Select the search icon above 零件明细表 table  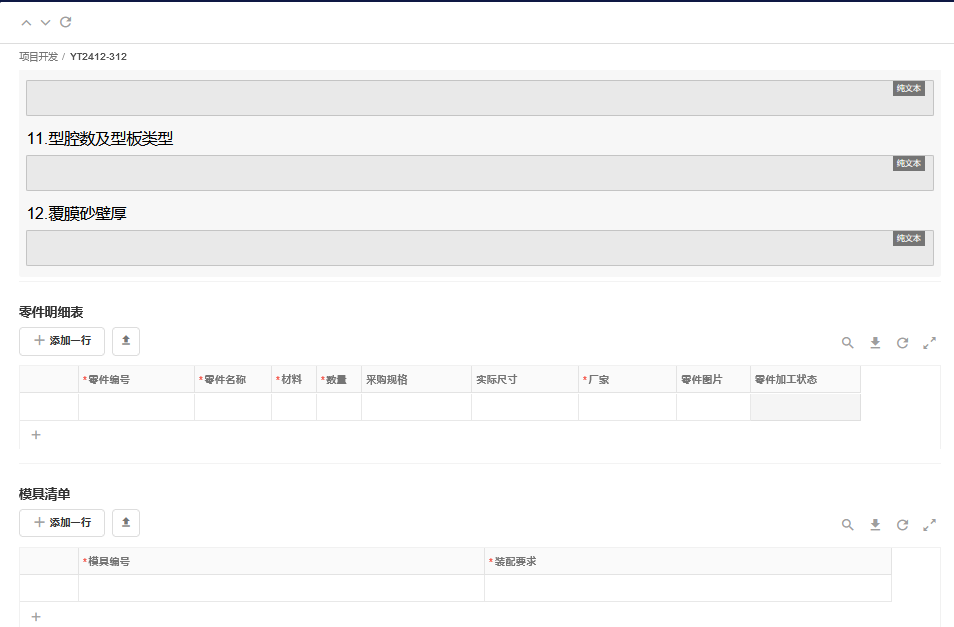pos(847,341)
